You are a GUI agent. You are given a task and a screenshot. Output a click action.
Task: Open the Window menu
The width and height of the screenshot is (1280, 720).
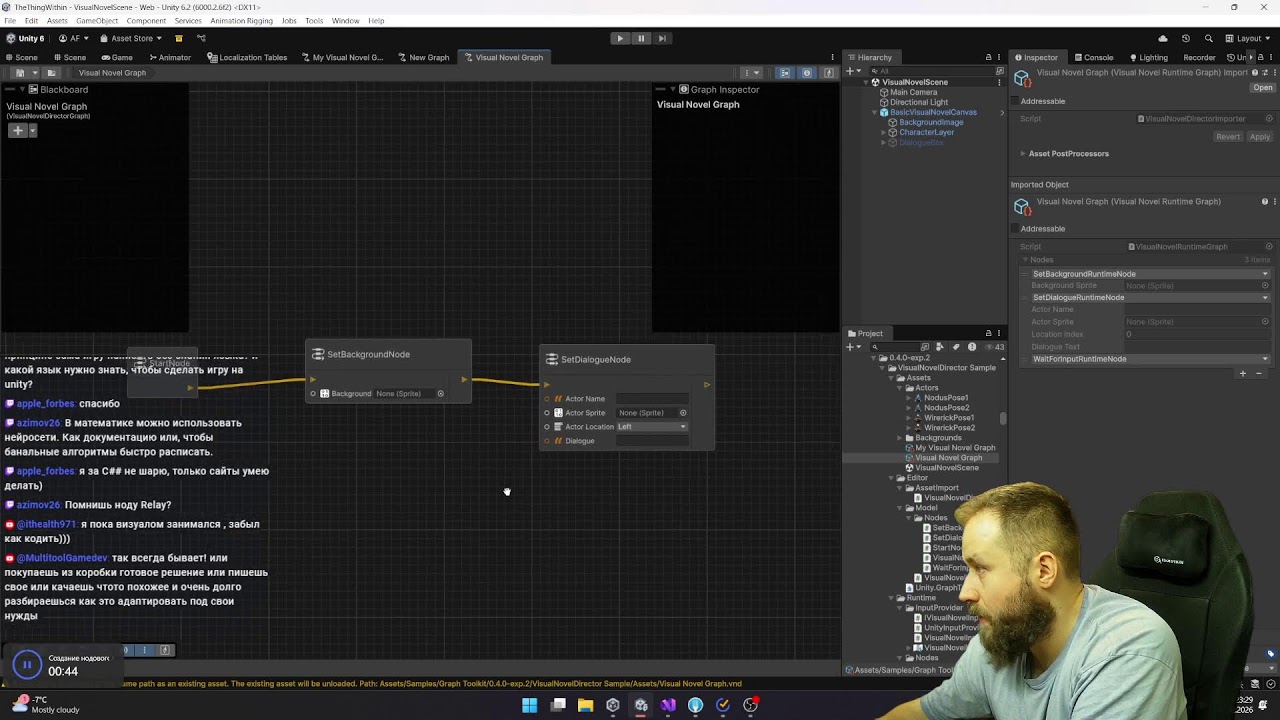pyautogui.click(x=345, y=21)
